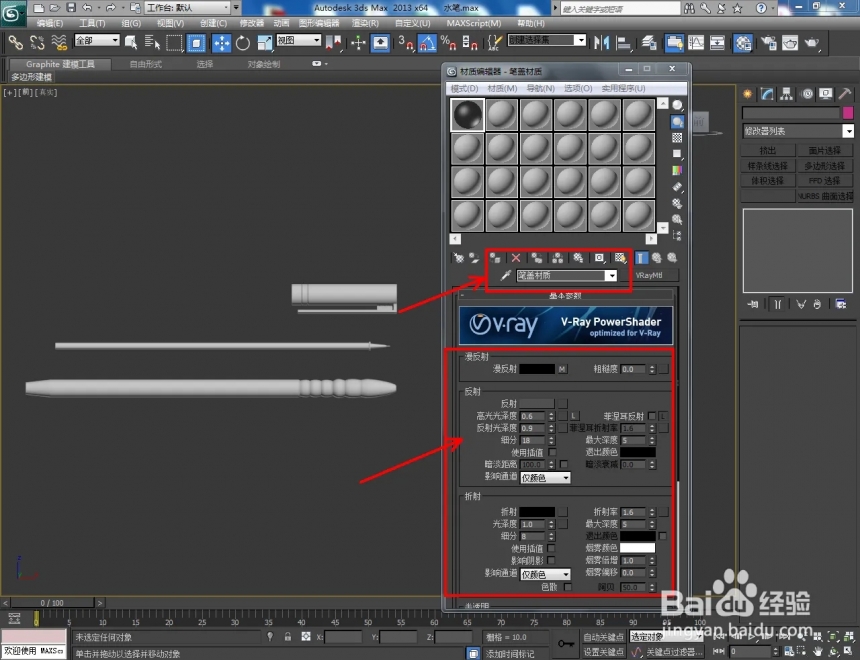Toggle highlight glossiness L lock button
This screenshot has width=860, height=660.
pyautogui.click(x=574, y=416)
